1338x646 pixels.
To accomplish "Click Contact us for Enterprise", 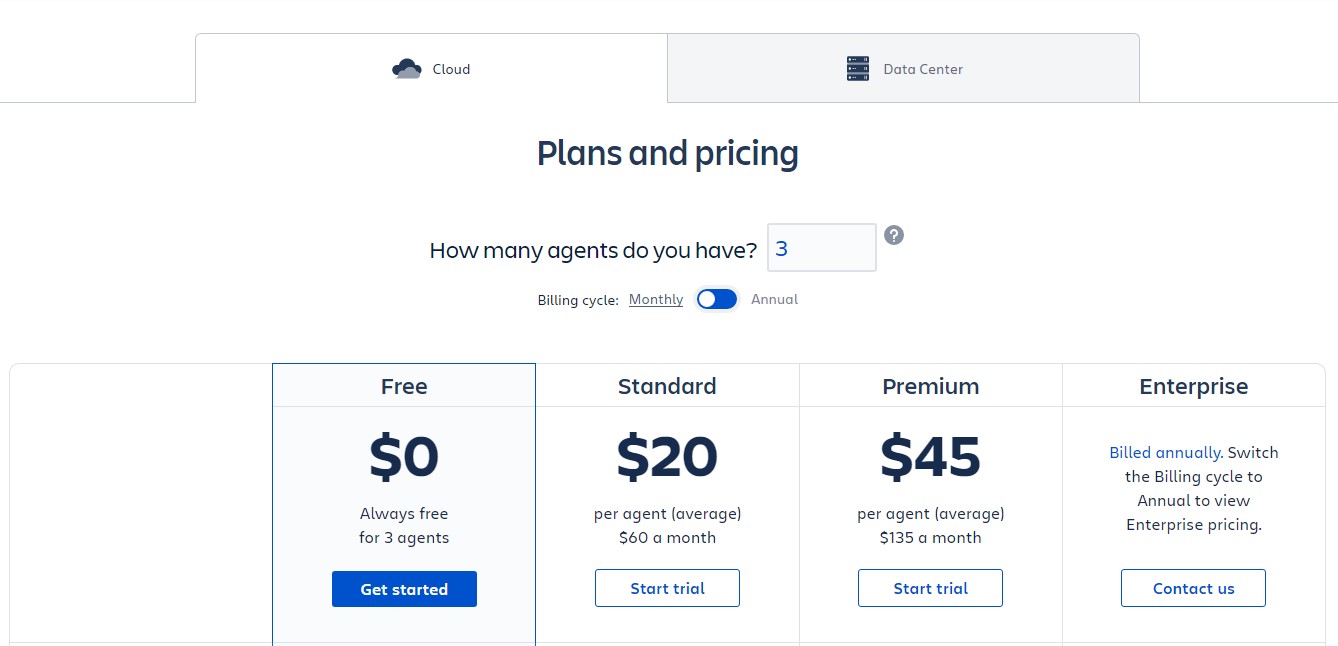I will [x=1193, y=588].
